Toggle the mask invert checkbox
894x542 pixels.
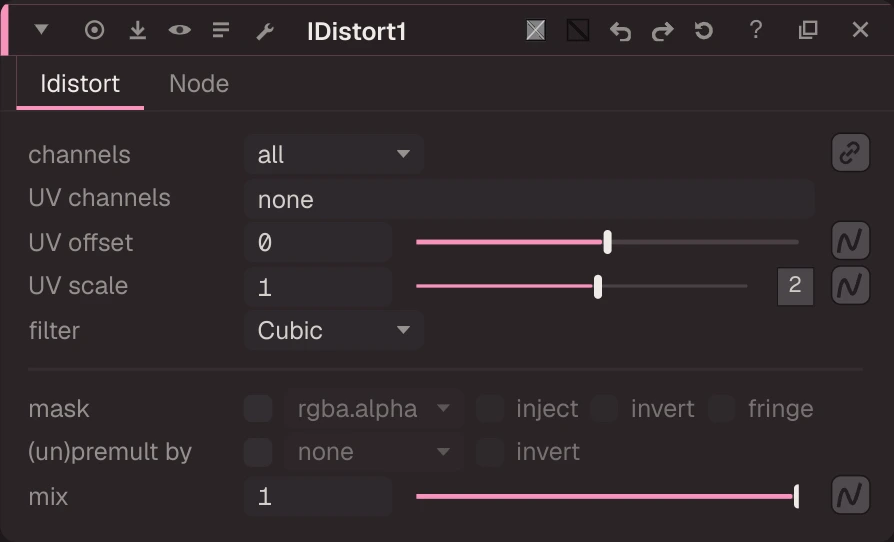click(x=604, y=409)
